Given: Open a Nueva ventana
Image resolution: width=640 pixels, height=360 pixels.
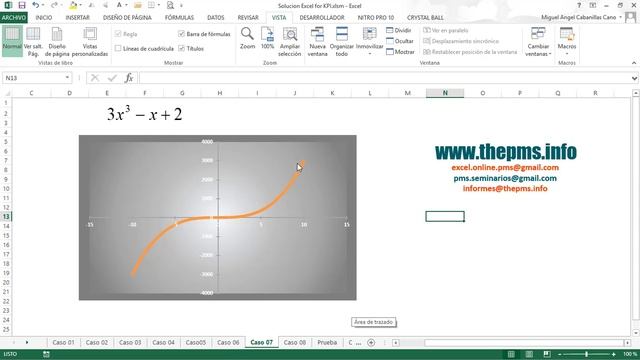Looking at the screenshot, I should (x=317, y=42).
